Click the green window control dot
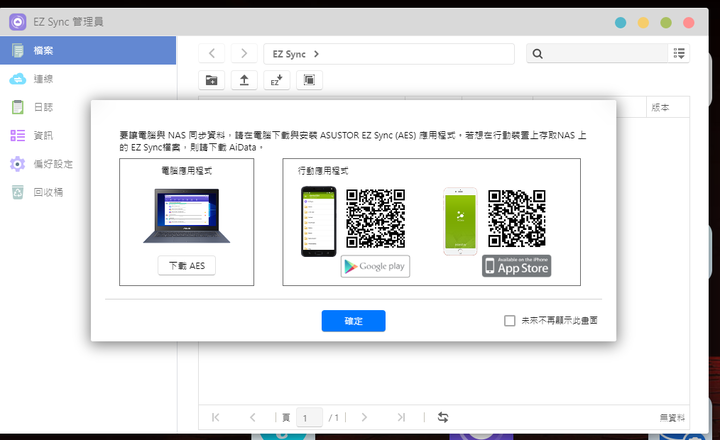Screen dimensions: 720x440 [x=666, y=23]
